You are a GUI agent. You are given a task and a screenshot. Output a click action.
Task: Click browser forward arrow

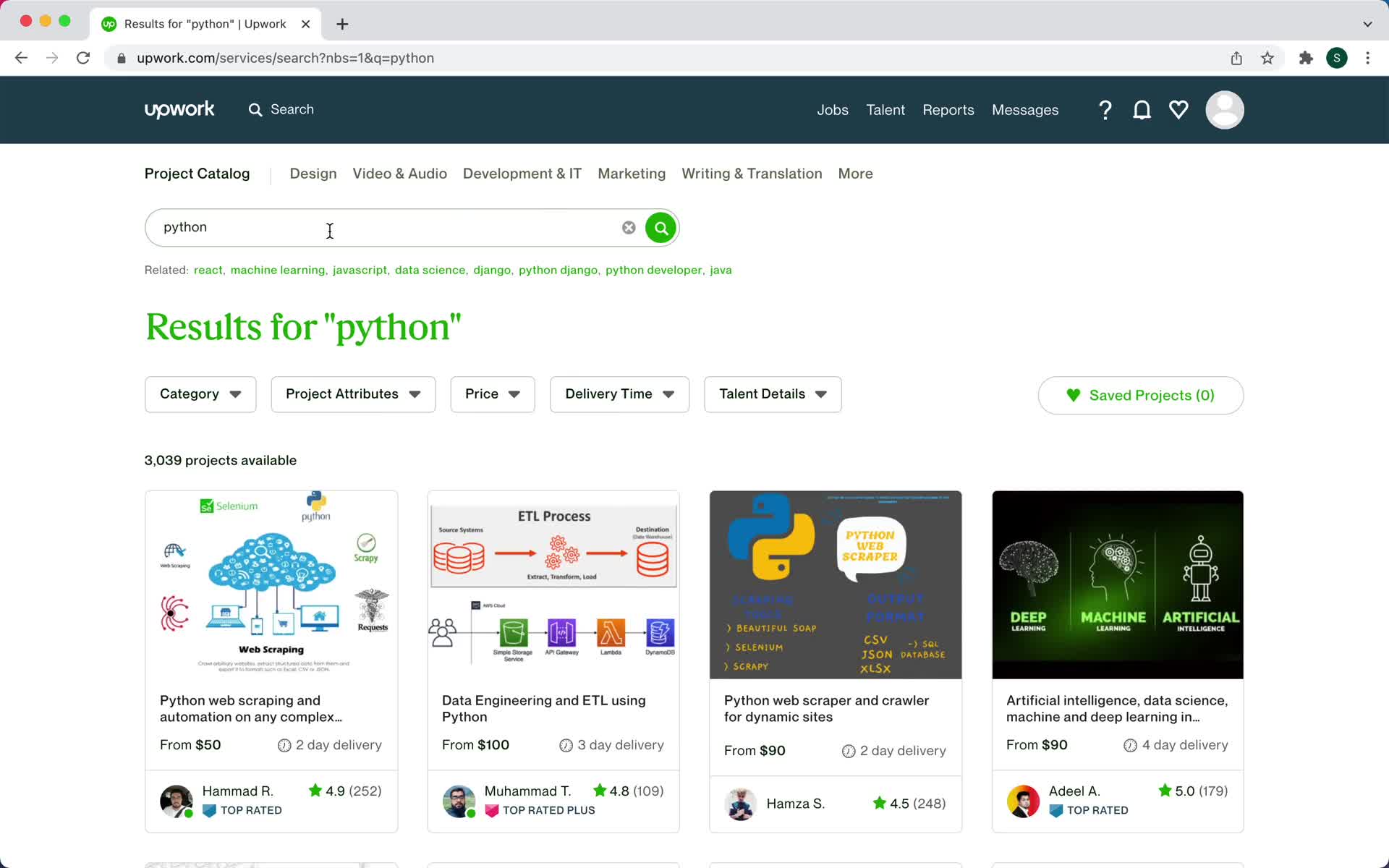(x=52, y=58)
